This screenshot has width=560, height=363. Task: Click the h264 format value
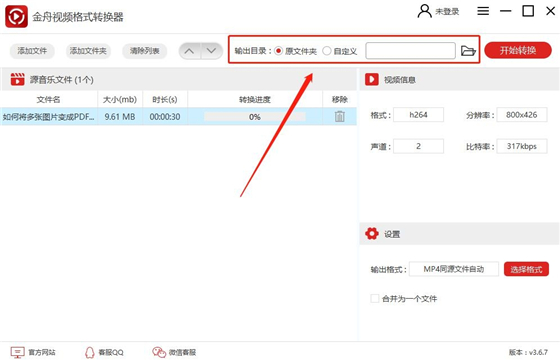pos(418,115)
